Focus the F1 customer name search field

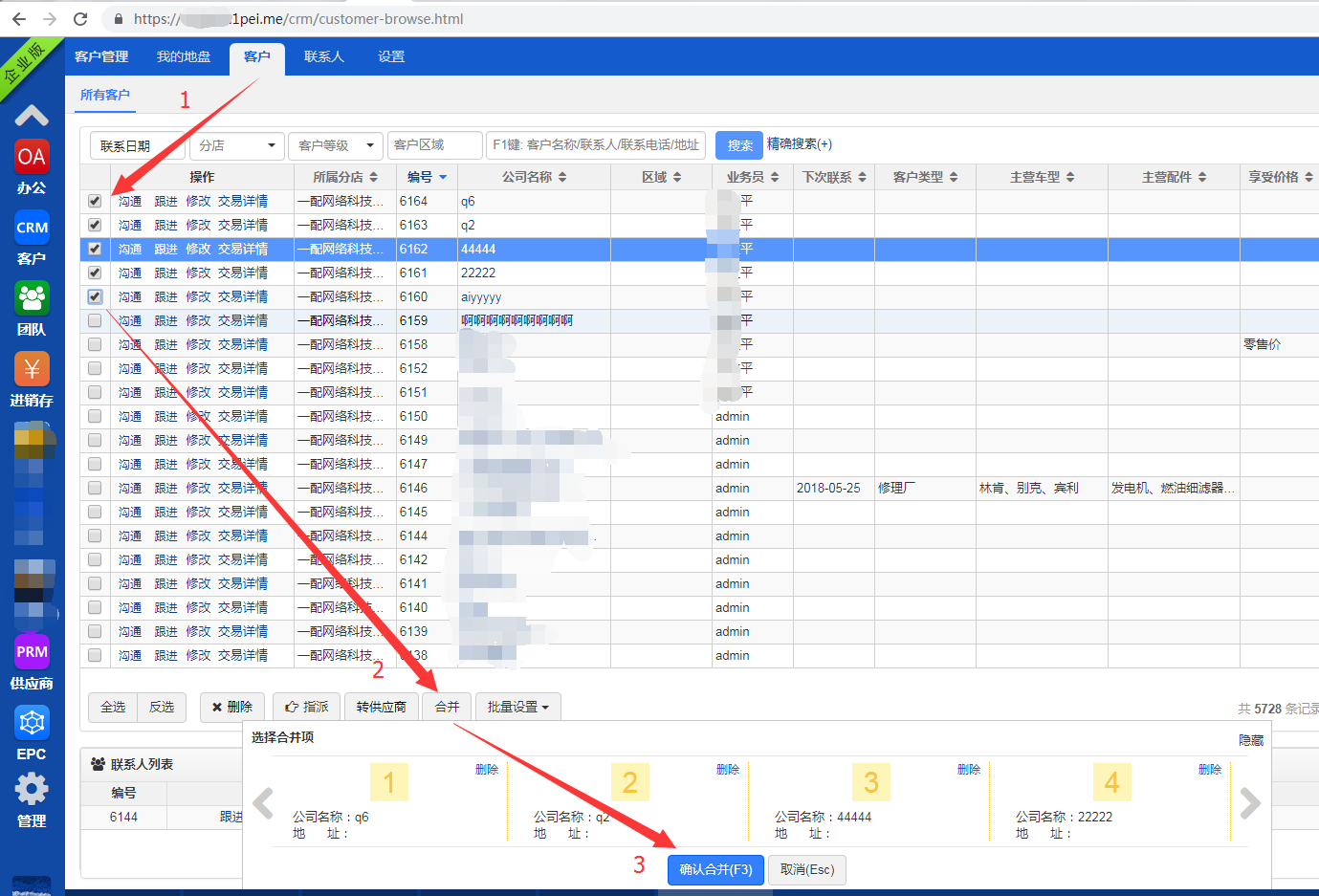pos(596,145)
